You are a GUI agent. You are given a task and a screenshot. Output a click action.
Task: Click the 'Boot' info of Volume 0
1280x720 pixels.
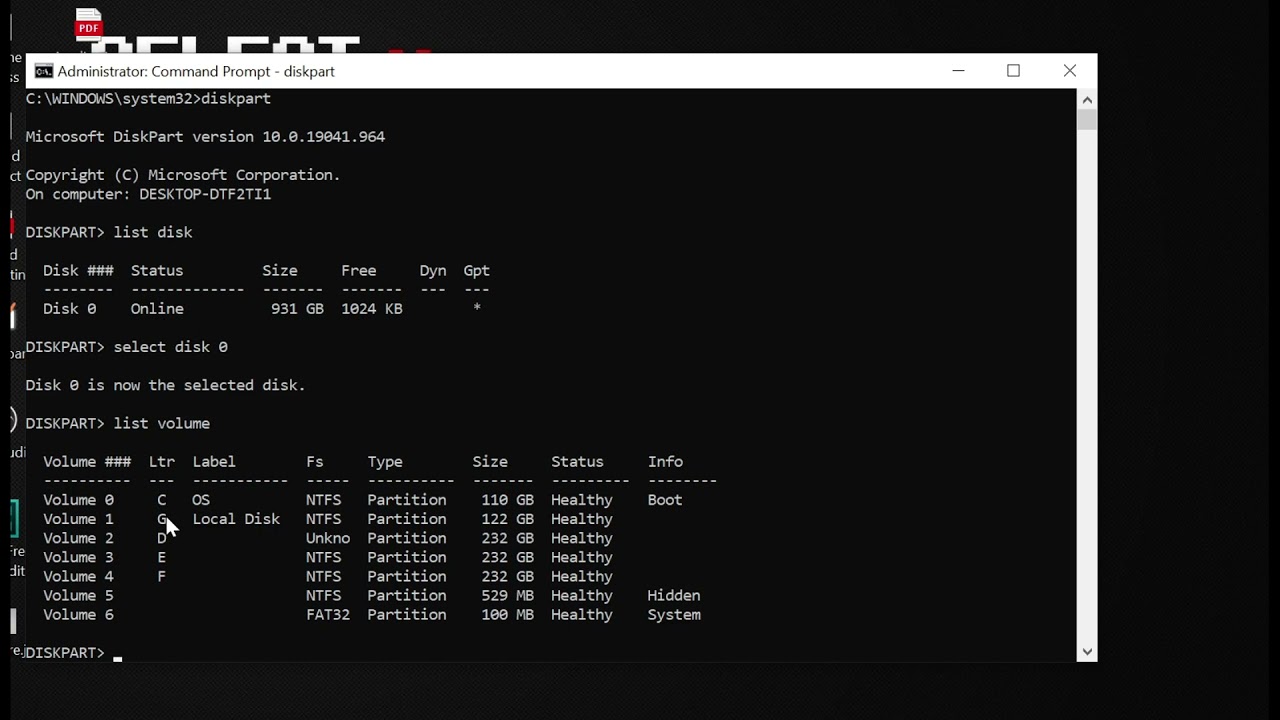tap(665, 500)
